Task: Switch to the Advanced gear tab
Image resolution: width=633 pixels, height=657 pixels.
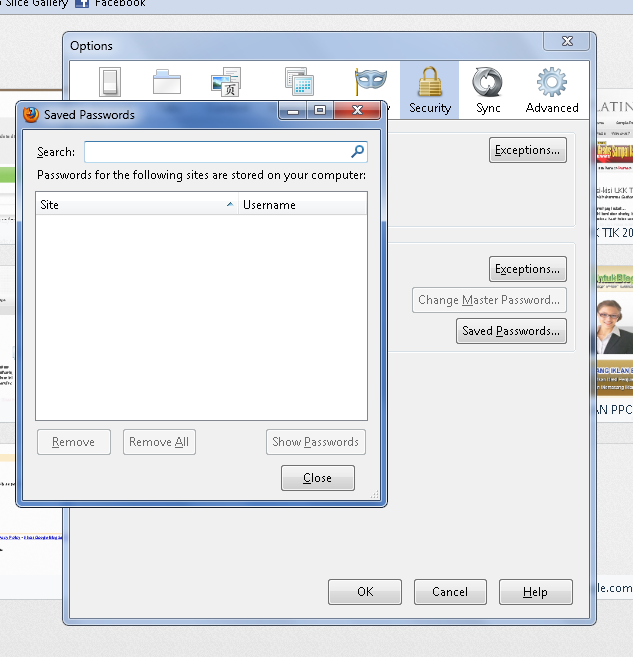Action: [552, 90]
